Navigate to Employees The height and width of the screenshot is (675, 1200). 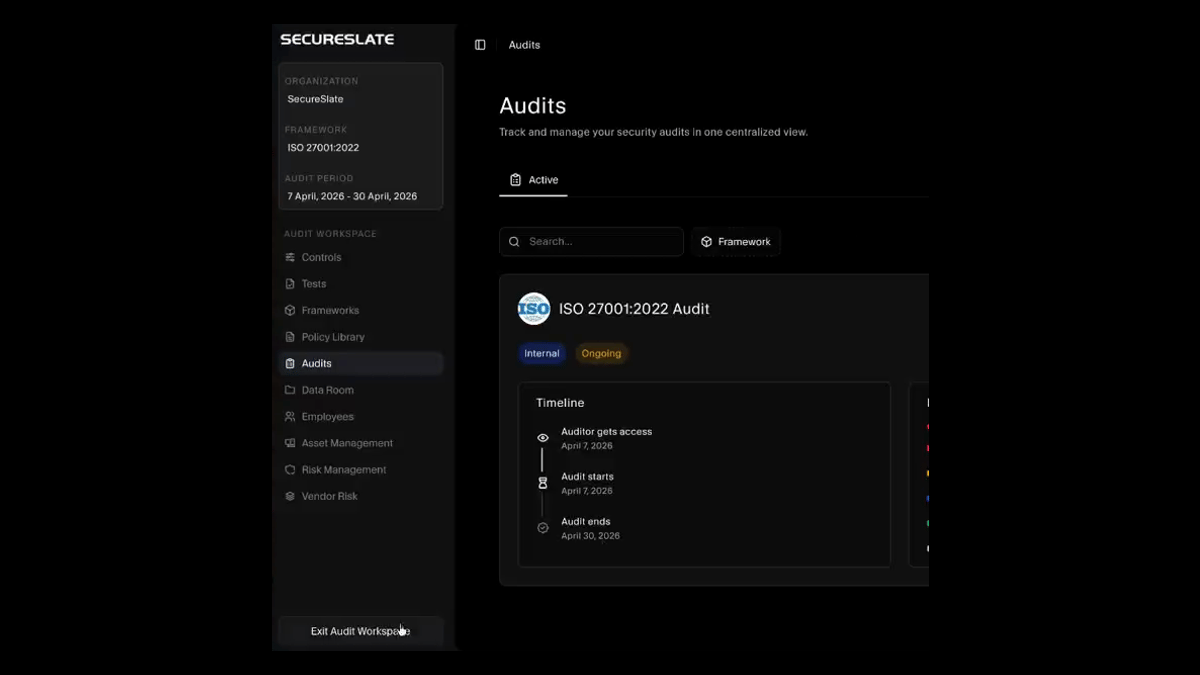pos(361,417)
